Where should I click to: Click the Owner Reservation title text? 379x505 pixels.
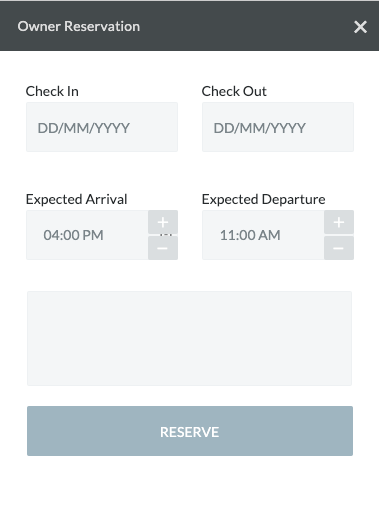point(79,27)
